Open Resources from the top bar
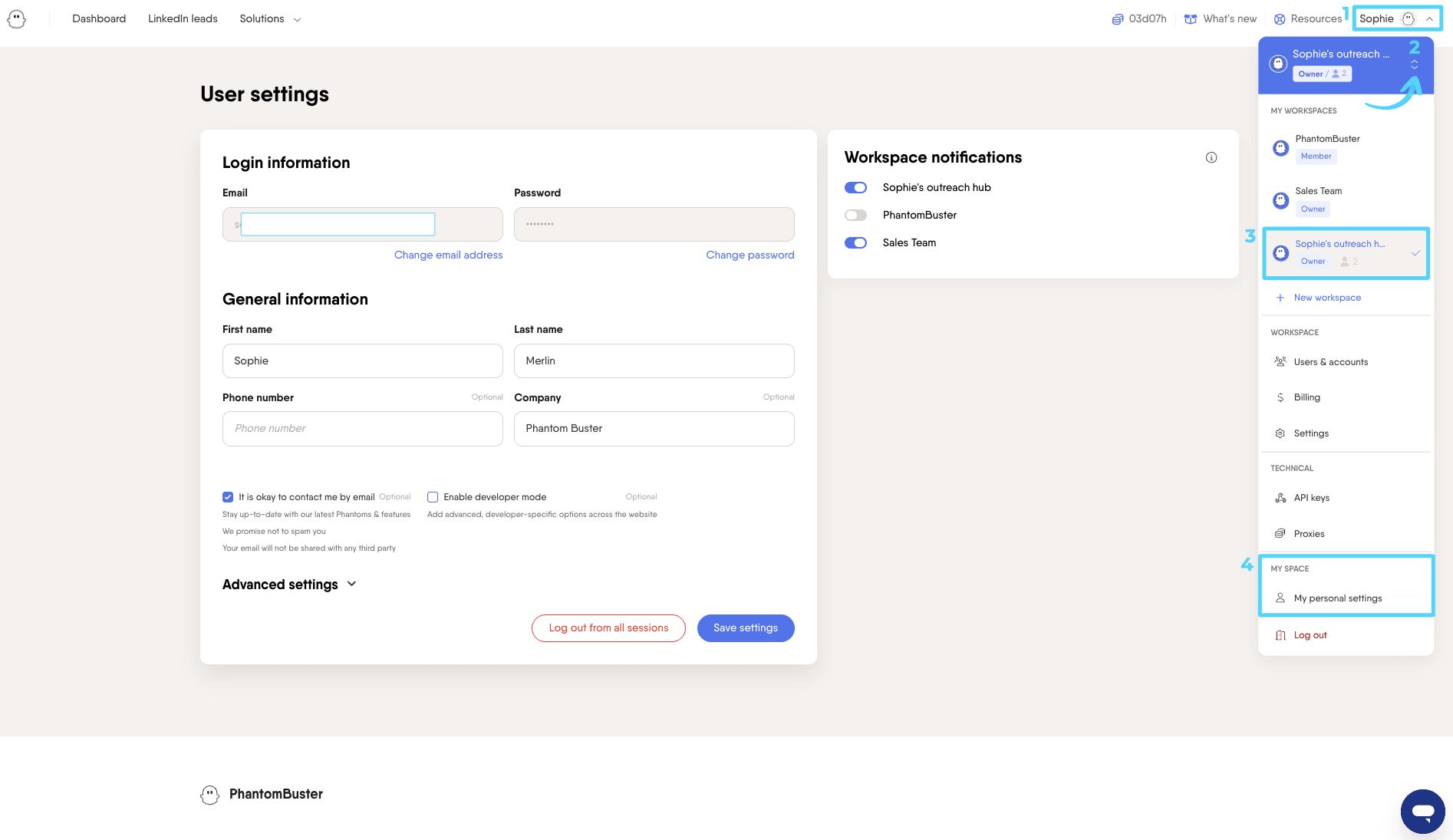This screenshot has height=840, width=1453. (x=1308, y=19)
